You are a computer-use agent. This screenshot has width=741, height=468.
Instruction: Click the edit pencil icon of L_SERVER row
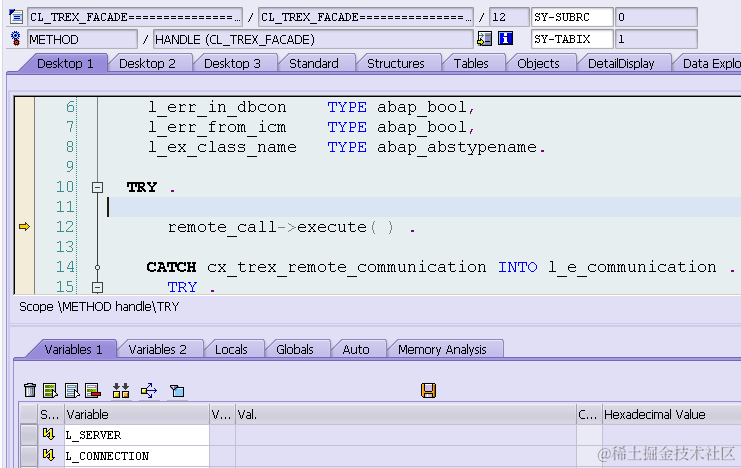[x=49, y=433]
